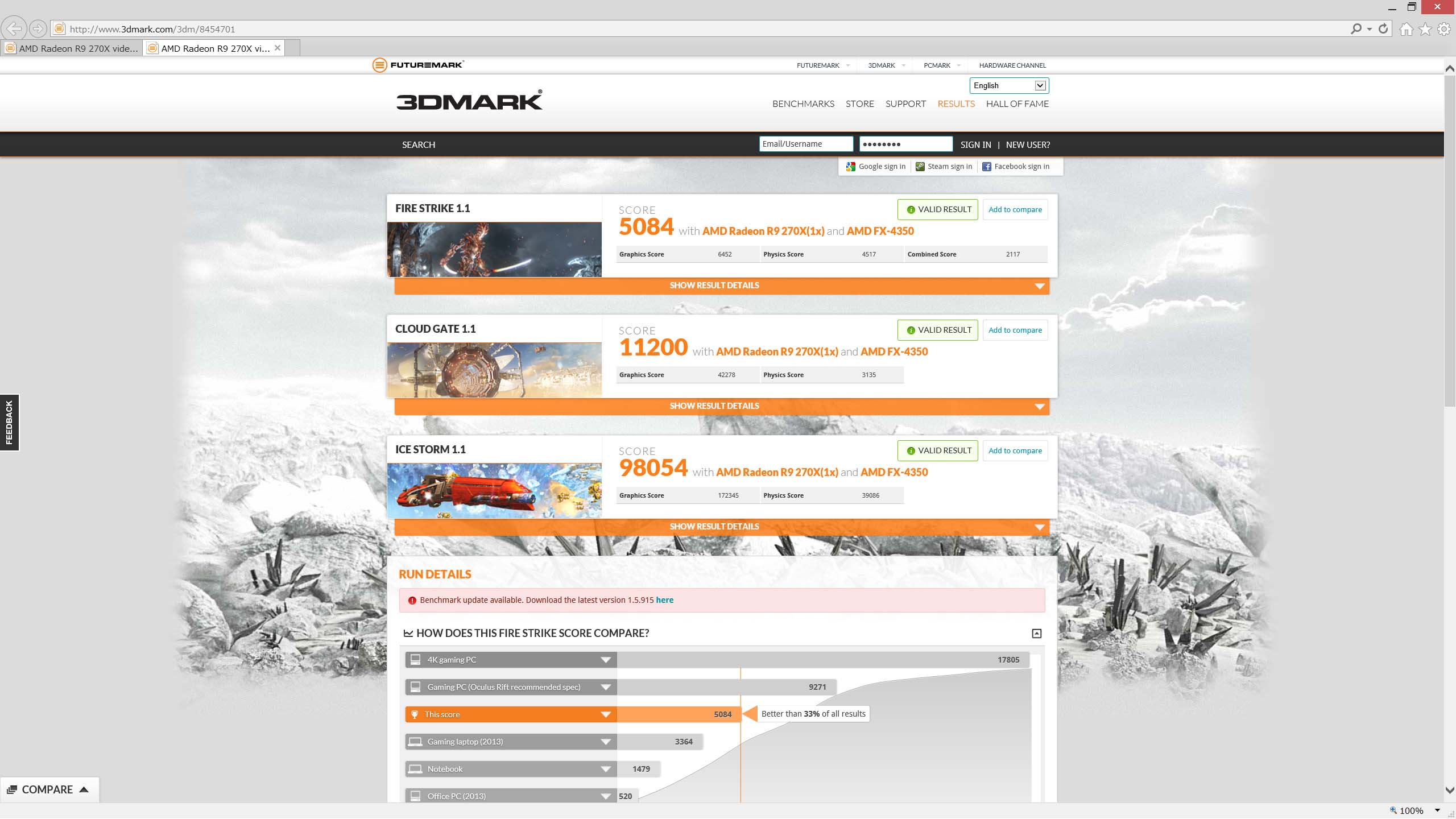Click the browser forward arrow

tap(38, 28)
